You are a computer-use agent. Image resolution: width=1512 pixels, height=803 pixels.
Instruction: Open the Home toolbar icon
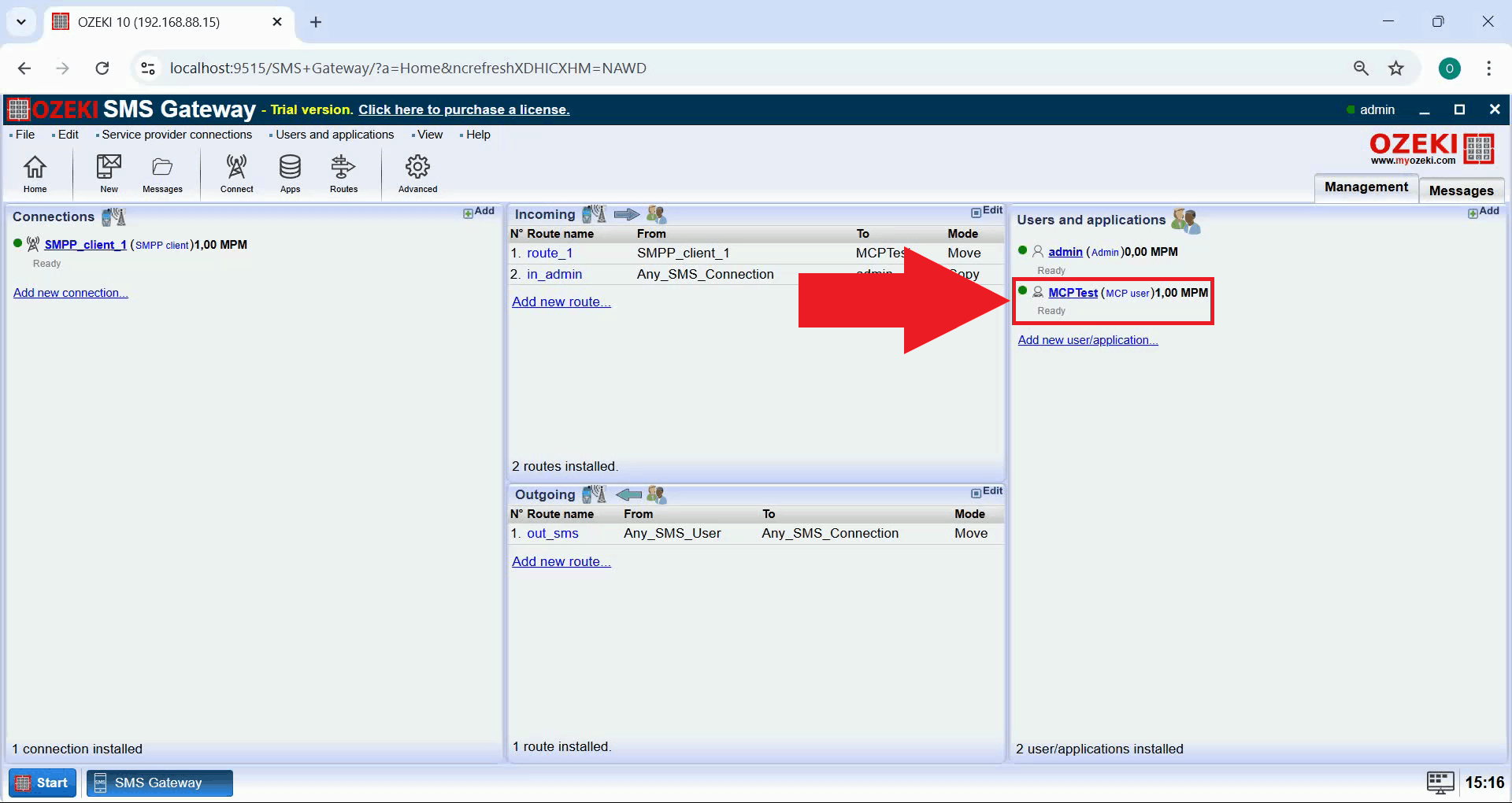pos(35,174)
